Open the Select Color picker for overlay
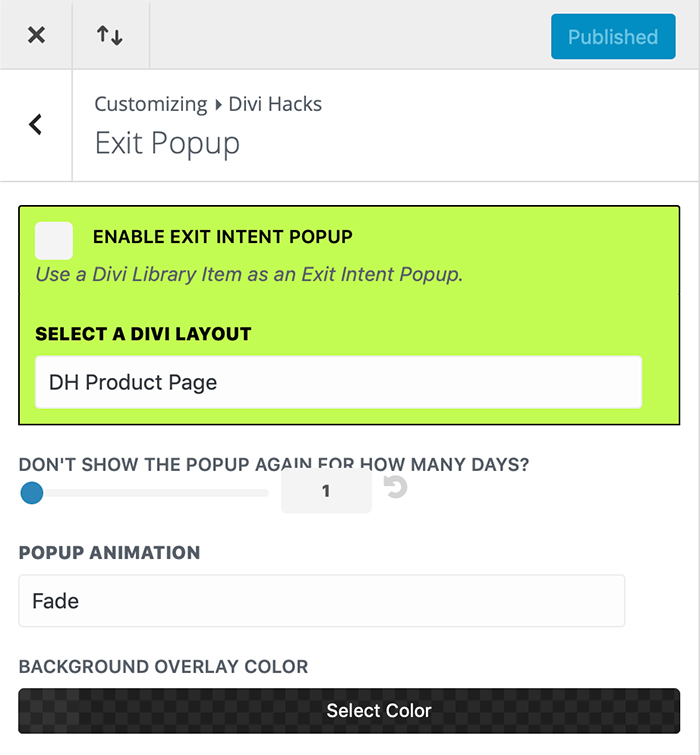Image resolution: width=700 pixels, height=755 pixels. click(x=349, y=711)
